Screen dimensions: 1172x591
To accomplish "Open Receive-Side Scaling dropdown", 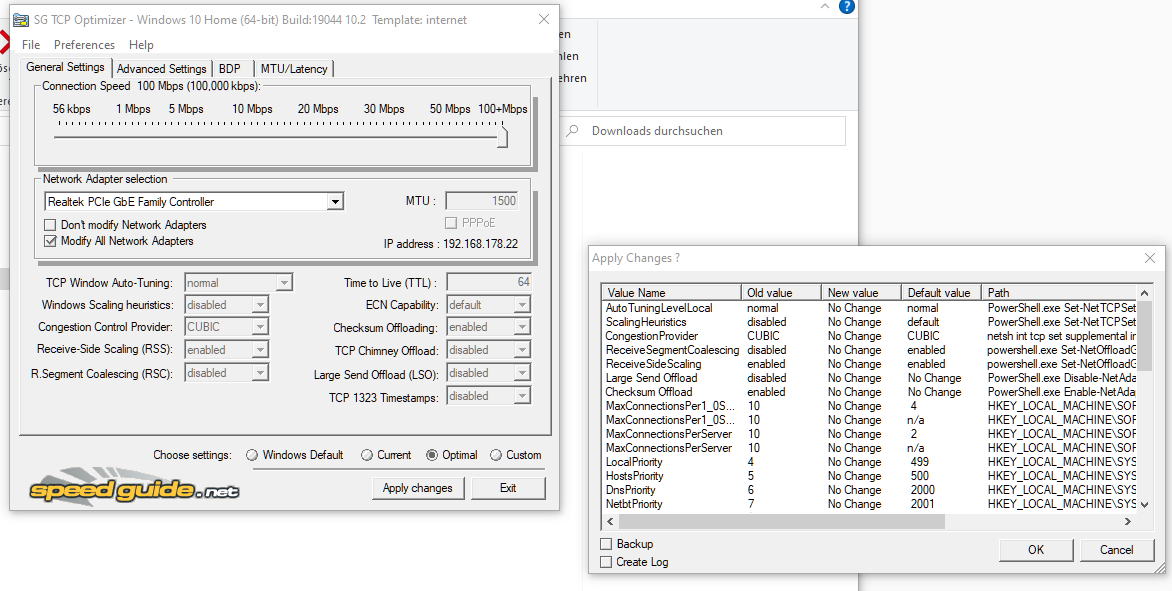I will [259, 350].
